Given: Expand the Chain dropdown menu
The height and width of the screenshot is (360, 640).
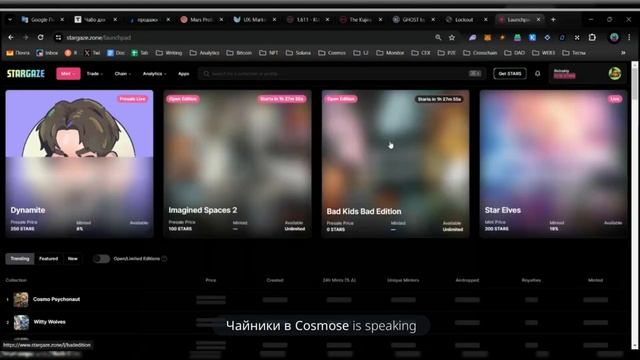Looking at the screenshot, I should [122, 73].
